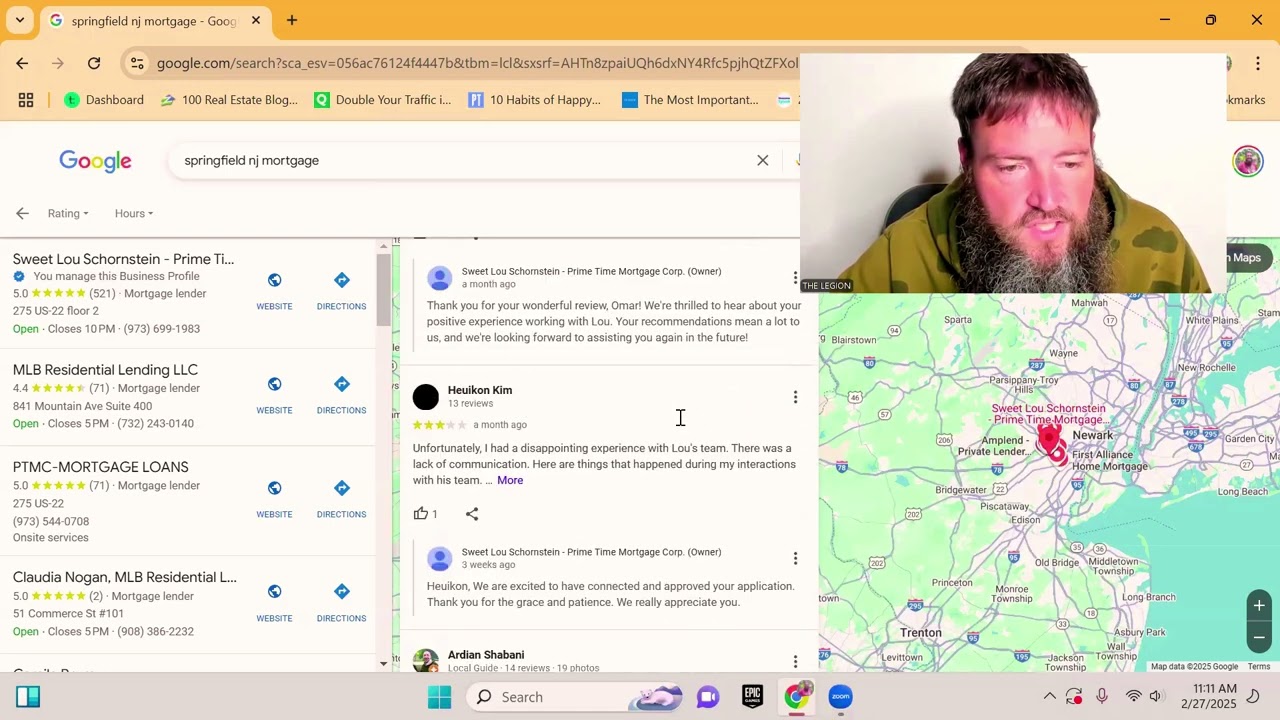
Task: Expand the Hours filter dropdown
Action: coord(133,213)
